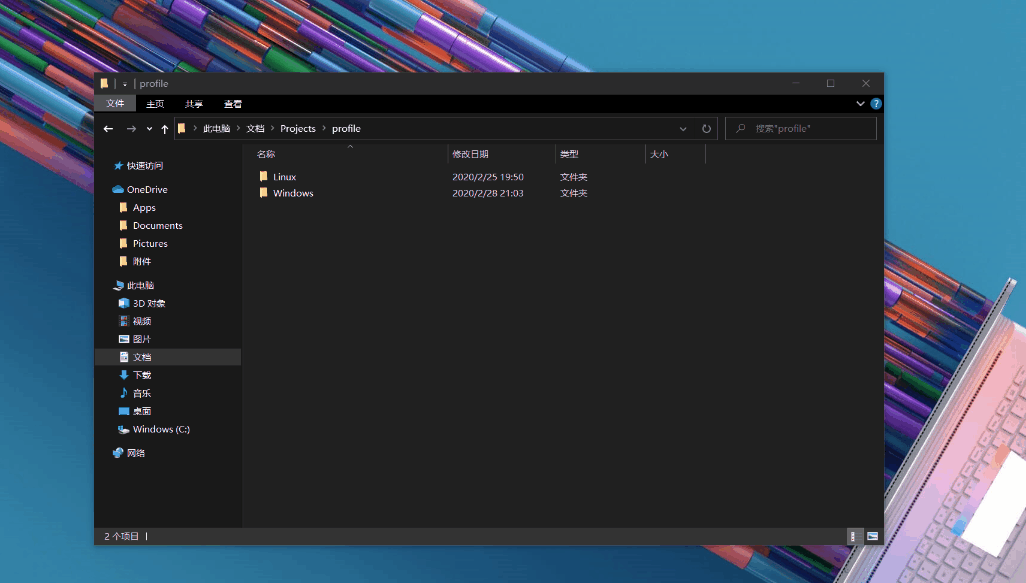Switch to the 查看 ribbon tab

pyautogui.click(x=232, y=104)
